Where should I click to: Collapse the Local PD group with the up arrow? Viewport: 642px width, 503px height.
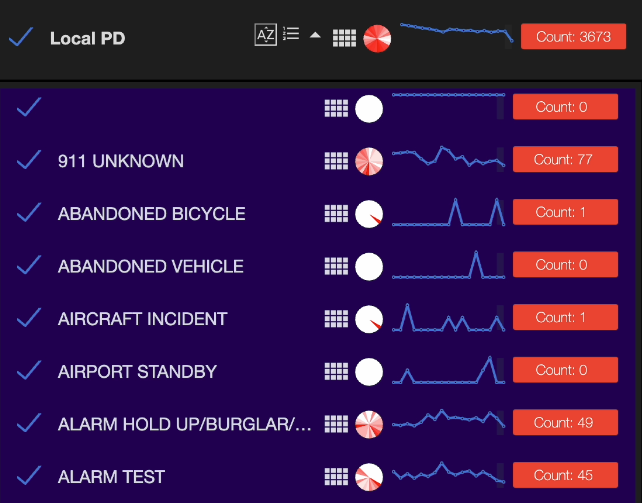pos(315,35)
